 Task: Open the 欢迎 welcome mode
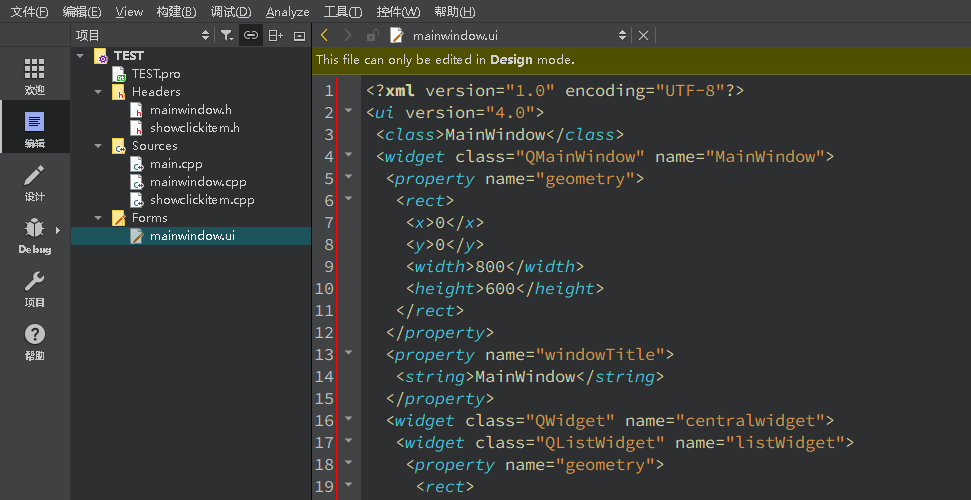35,76
